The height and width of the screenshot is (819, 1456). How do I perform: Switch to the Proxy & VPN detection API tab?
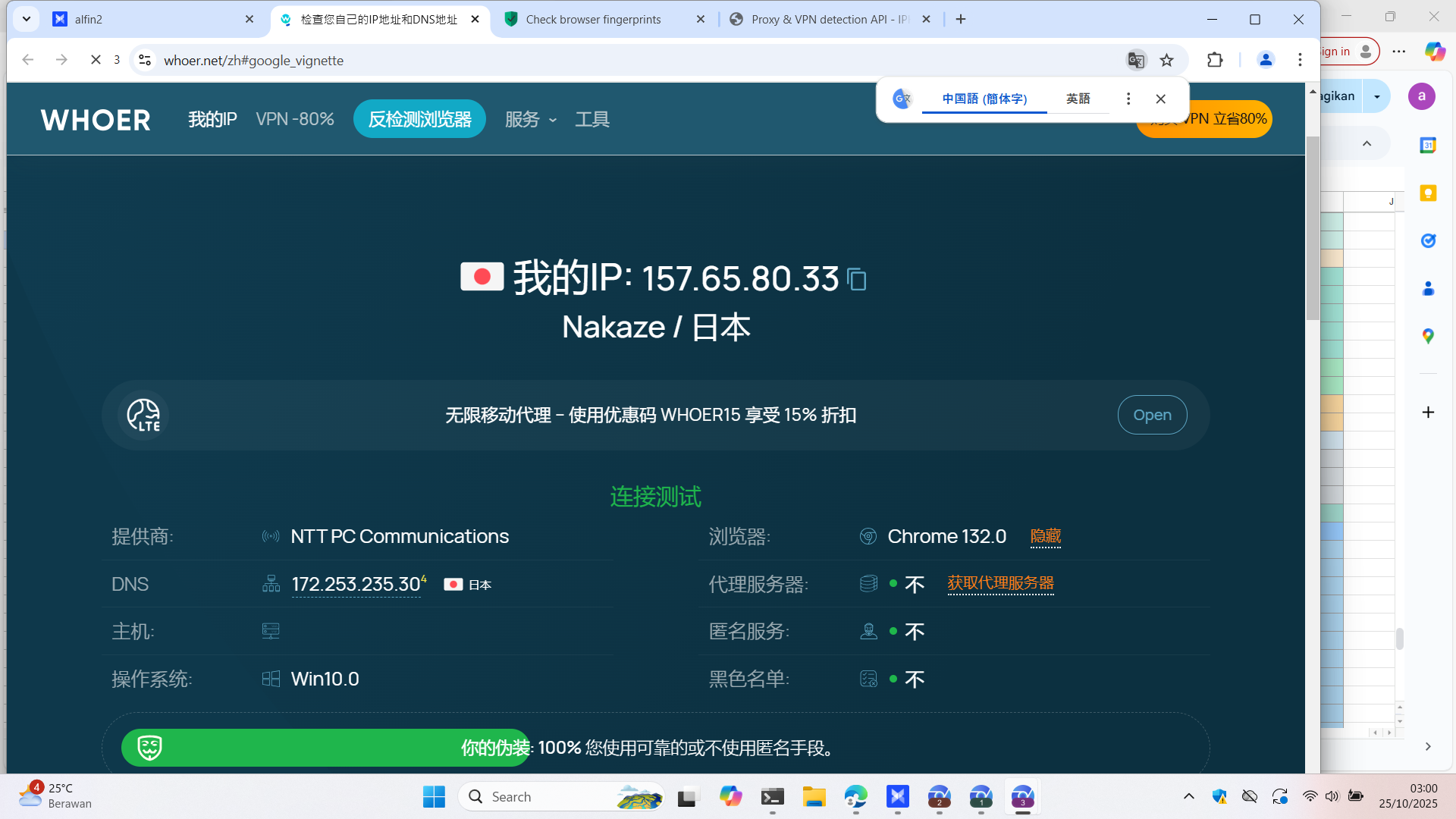point(830,19)
